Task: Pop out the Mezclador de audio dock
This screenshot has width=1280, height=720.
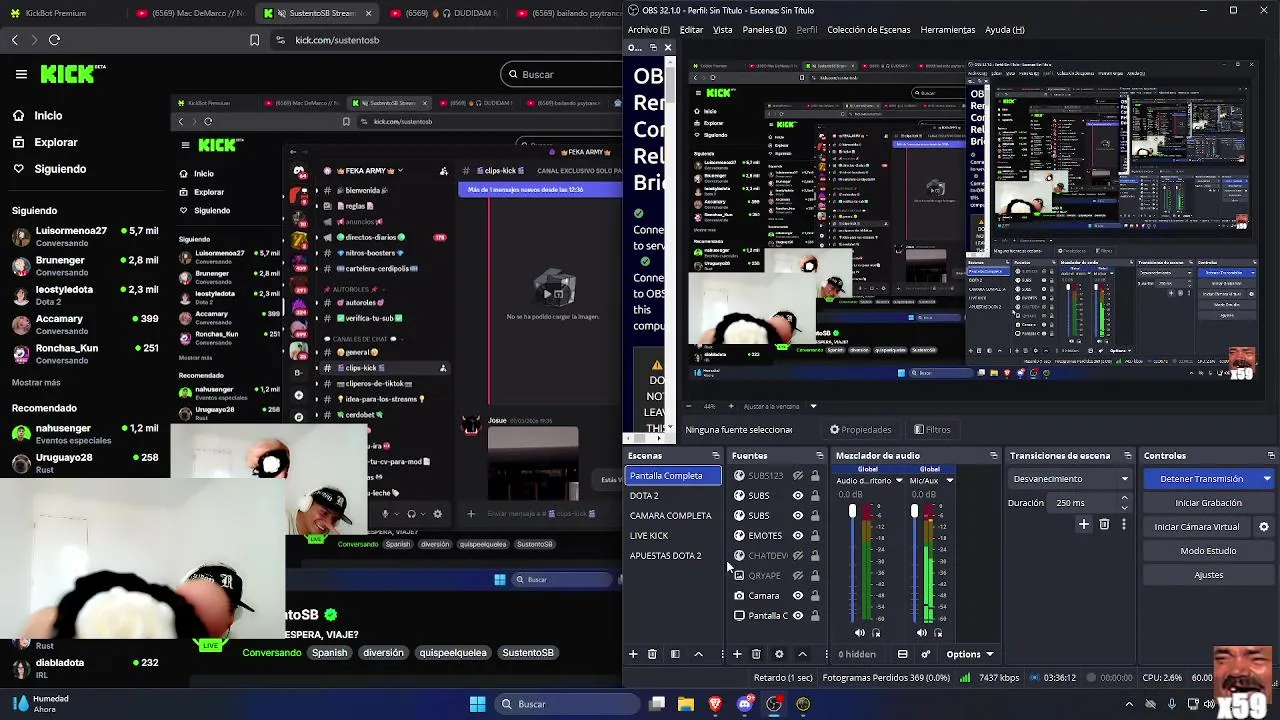Action: click(993, 456)
